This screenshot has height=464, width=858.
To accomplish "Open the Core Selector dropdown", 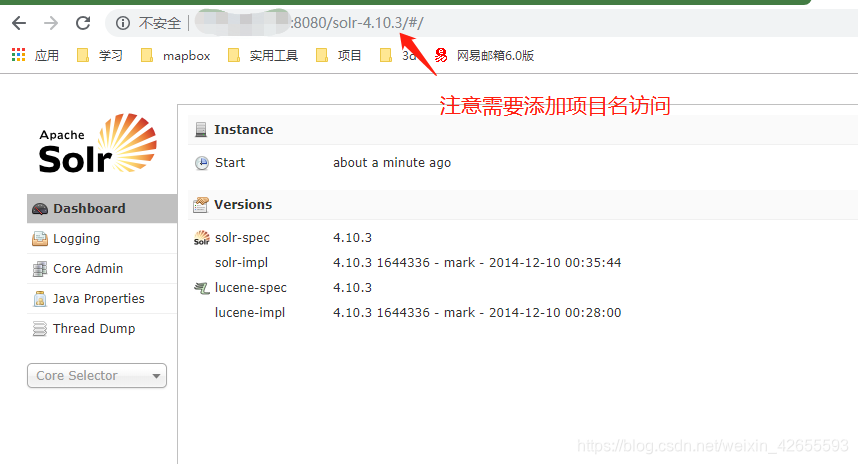I will (97, 375).
